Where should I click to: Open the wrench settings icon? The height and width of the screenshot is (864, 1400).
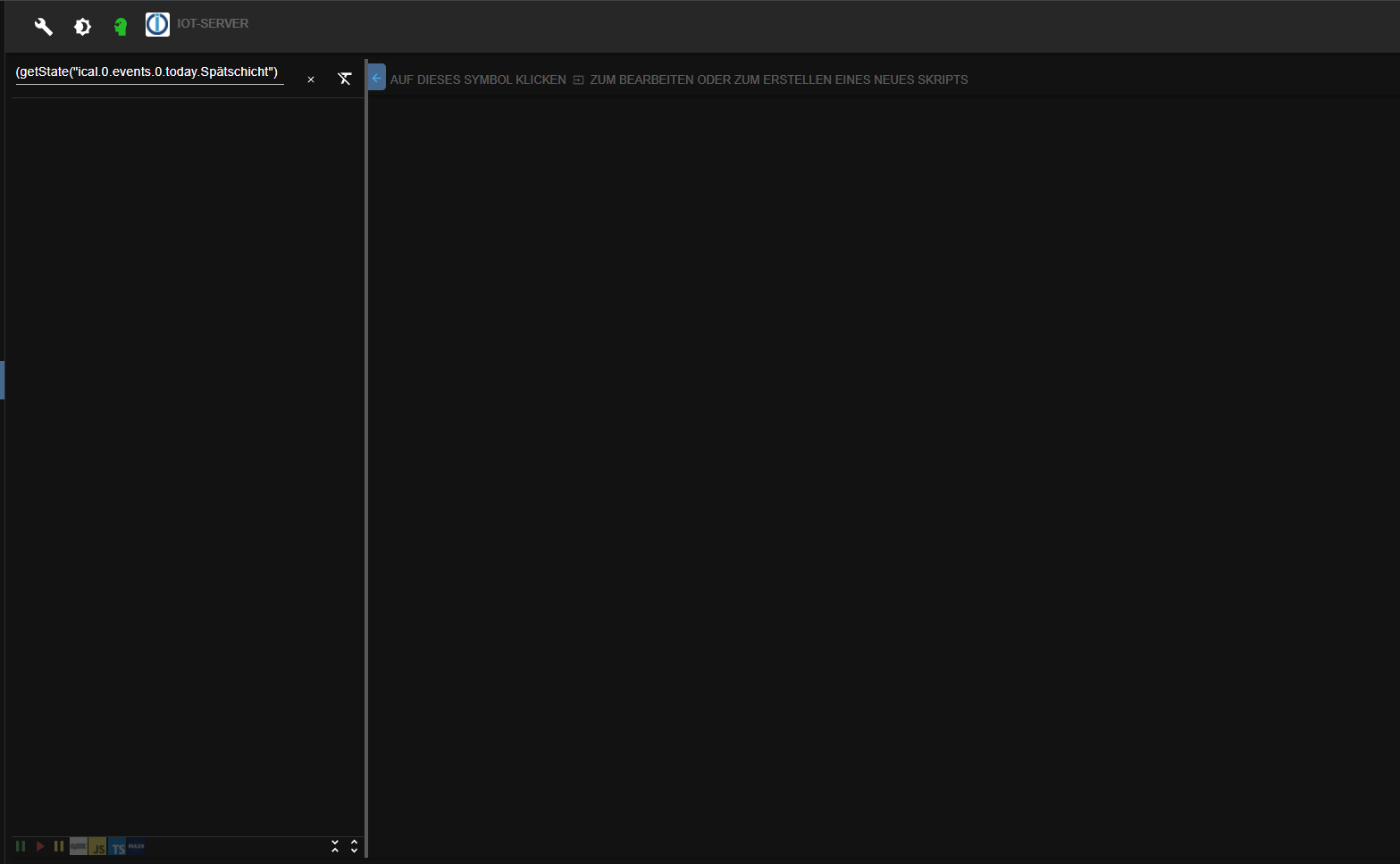pyautogui.click(x=43, y=27)
